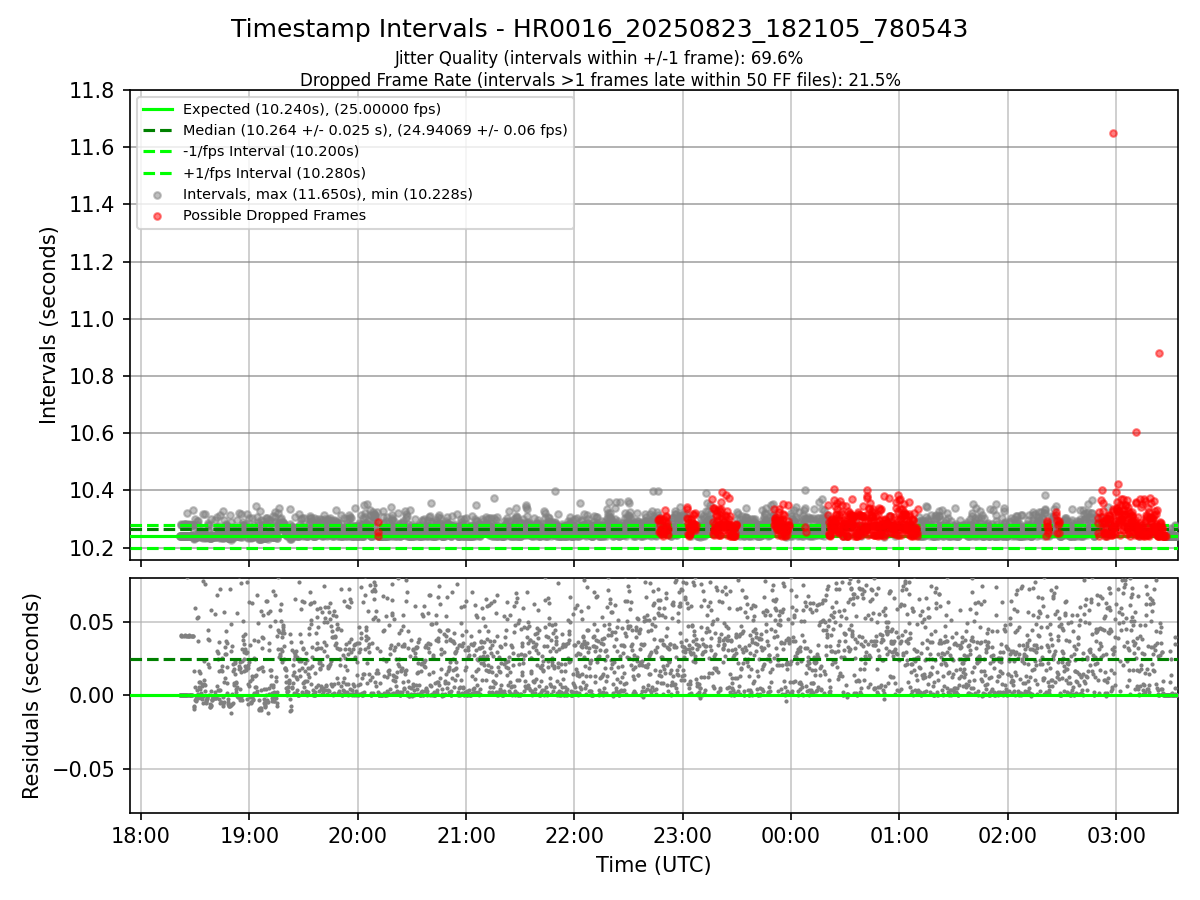Click the plot title 'Timestamp Intervals - HR0016_20250823_182105_780543'
The image size is (1200, 900).
pos(599,29)
